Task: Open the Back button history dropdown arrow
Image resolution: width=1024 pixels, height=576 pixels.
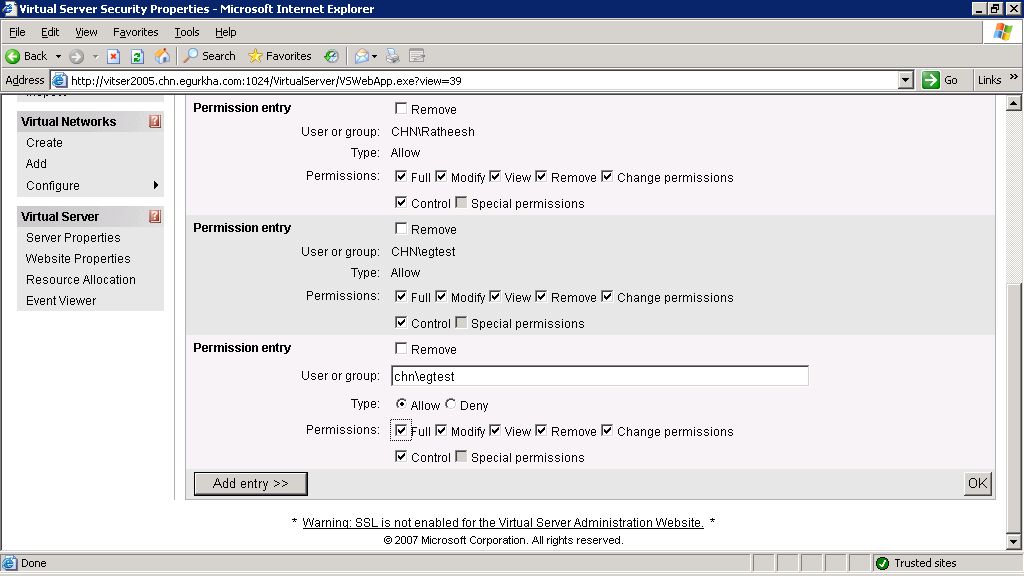Action: [x=58, y=56]
